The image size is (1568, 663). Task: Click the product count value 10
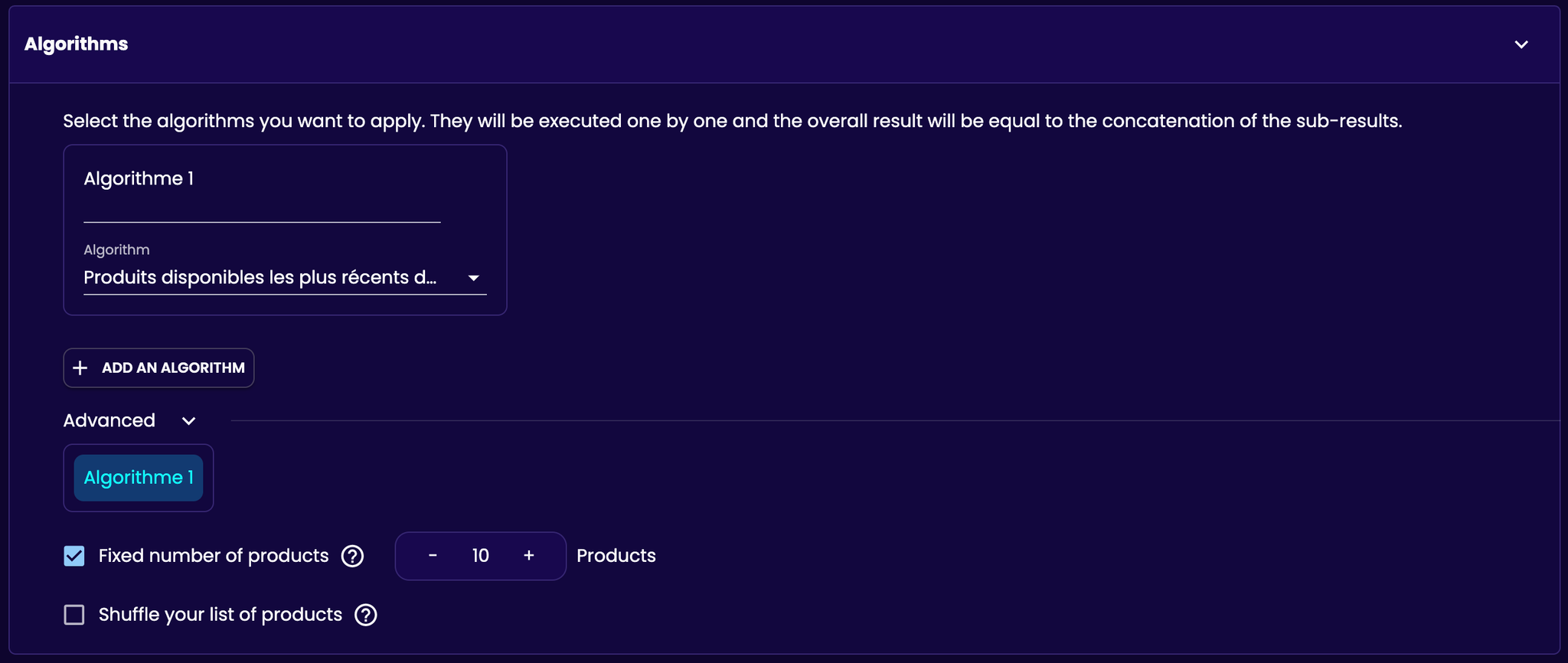480,556
